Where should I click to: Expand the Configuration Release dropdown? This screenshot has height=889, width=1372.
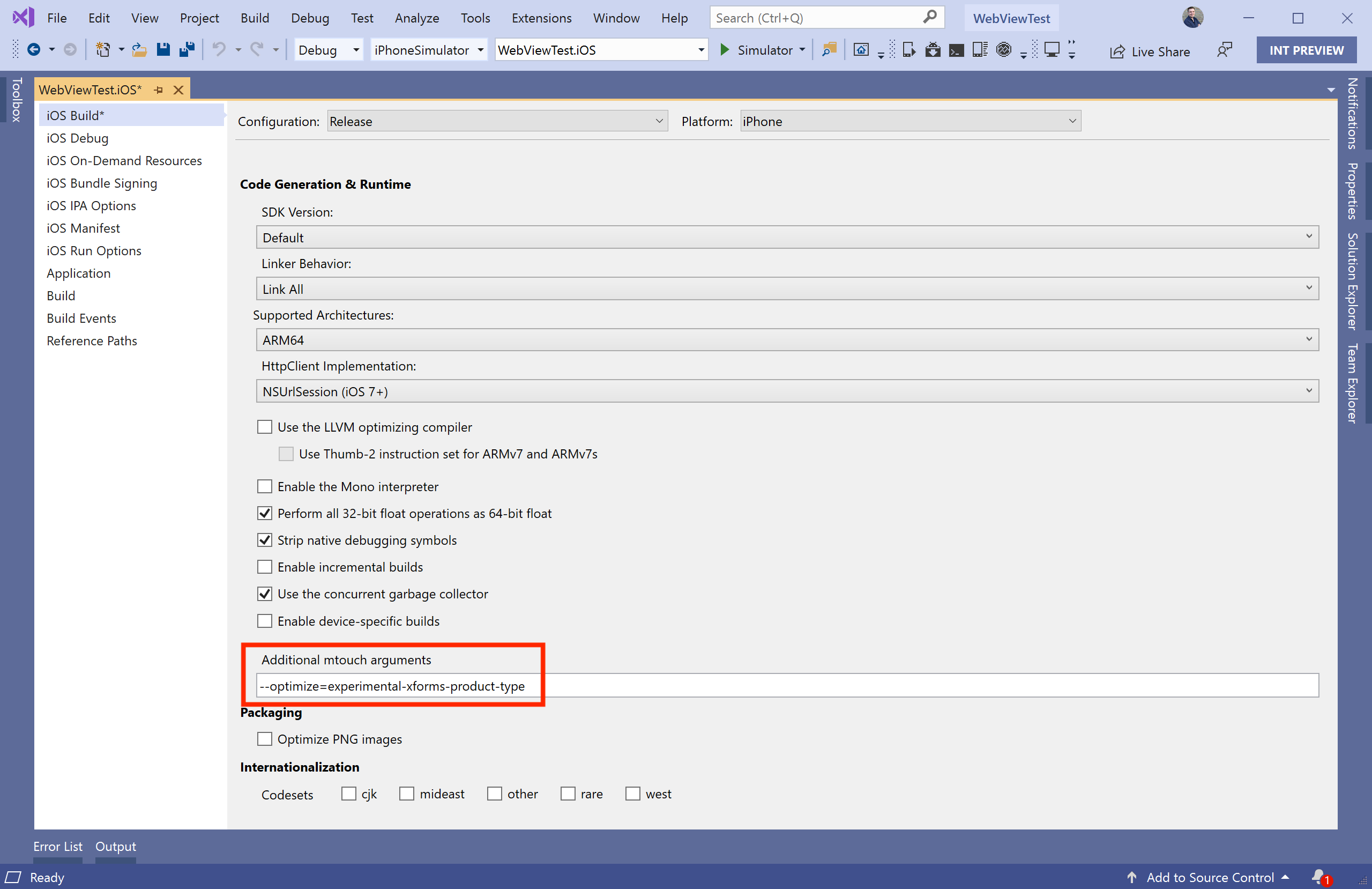[497, 121]
